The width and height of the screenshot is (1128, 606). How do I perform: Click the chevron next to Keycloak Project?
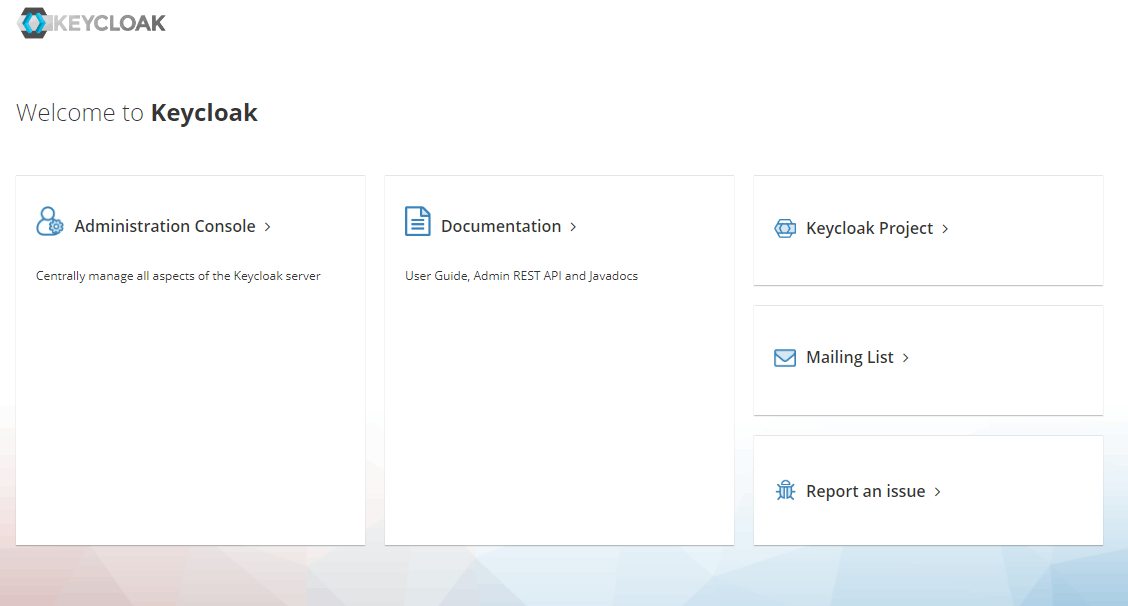pyautogui.click(x=945, y=229)
